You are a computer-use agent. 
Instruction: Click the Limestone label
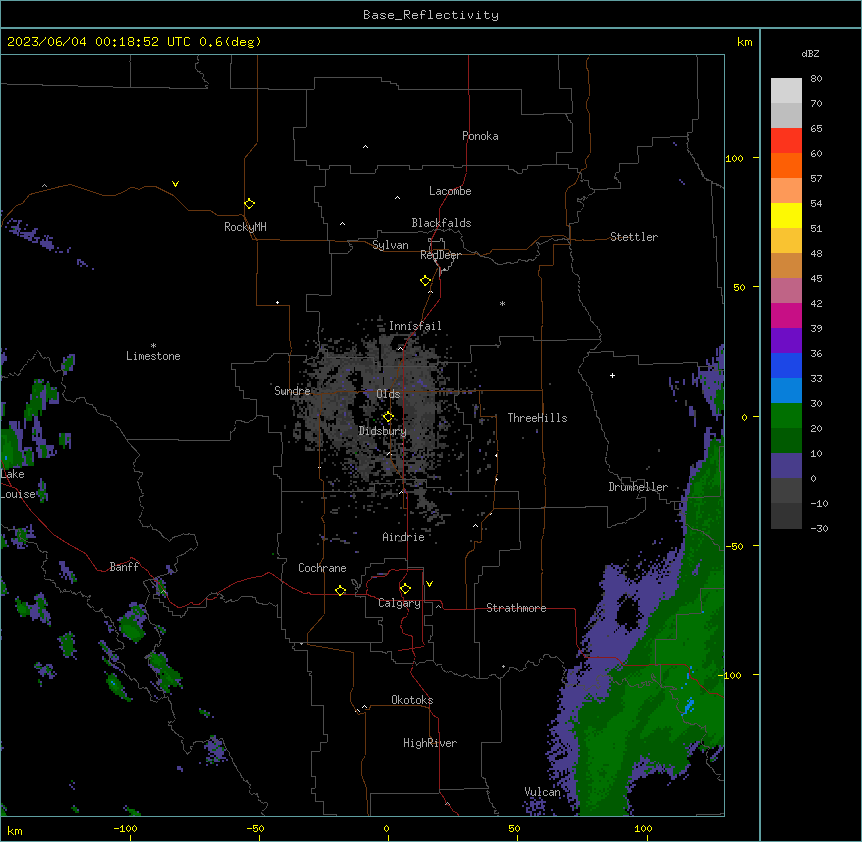coord(153,356)
